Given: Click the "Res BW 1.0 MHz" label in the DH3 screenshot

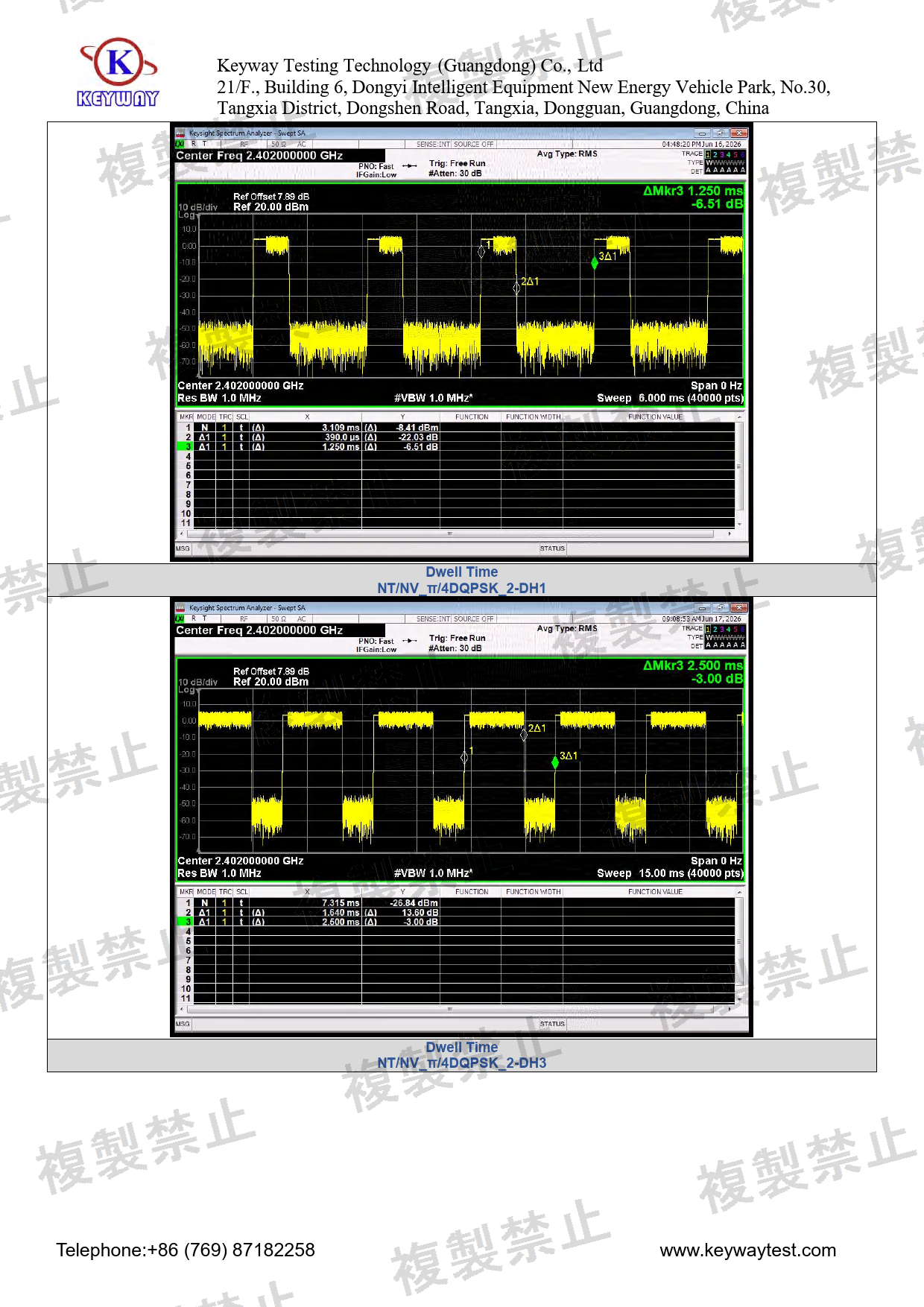Looking at the screenshot, I should coord(219,873).
